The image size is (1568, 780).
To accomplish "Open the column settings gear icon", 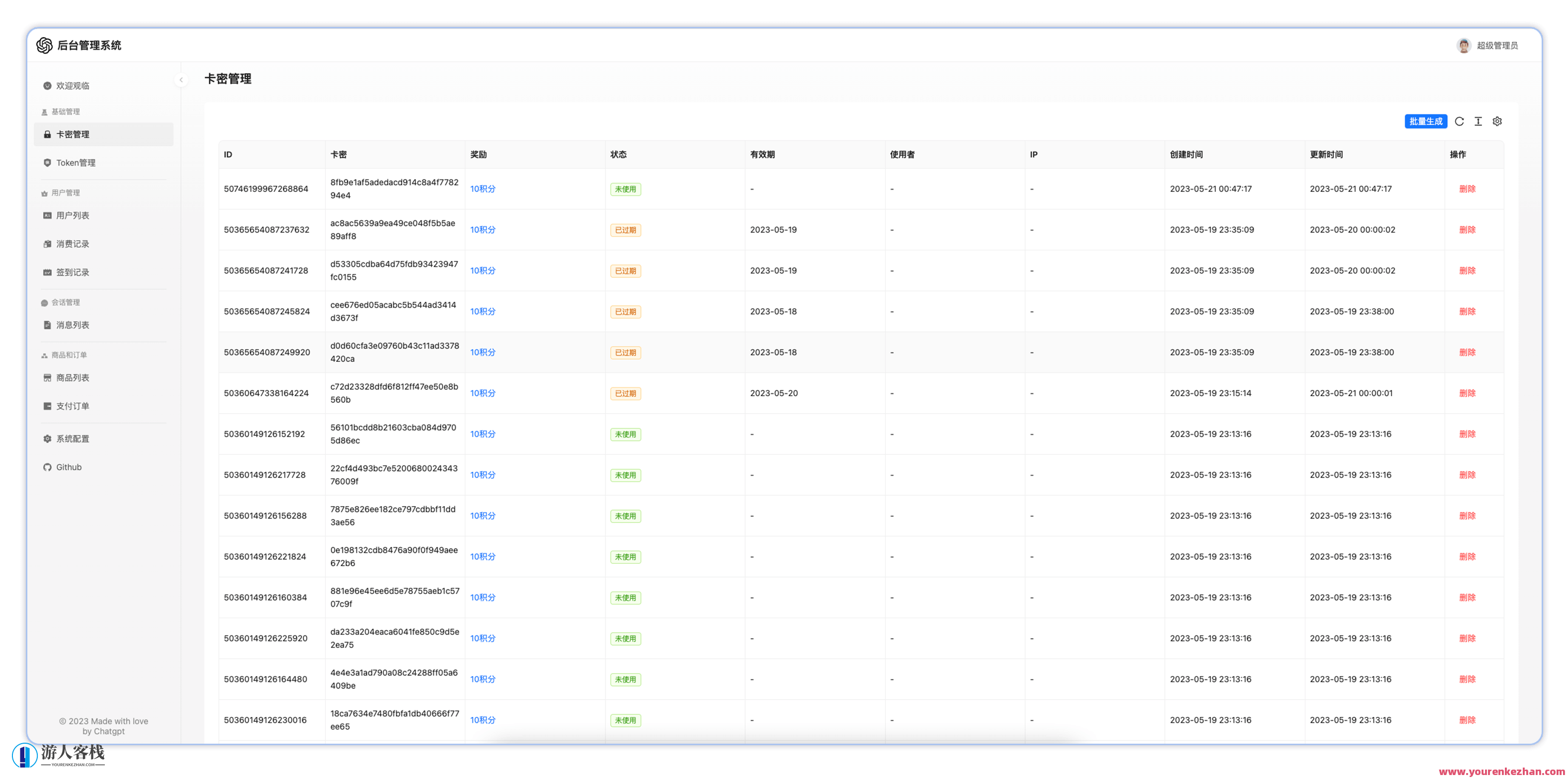I will click(1497, 121).
